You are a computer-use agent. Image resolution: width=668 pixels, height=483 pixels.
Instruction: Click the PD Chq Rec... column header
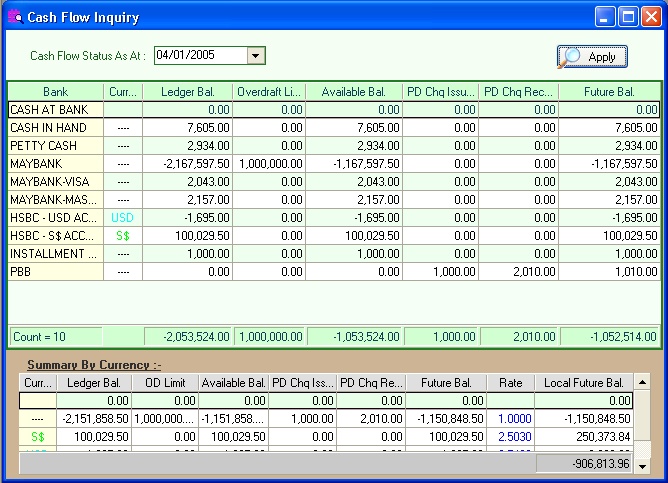[x=518, y=92]
